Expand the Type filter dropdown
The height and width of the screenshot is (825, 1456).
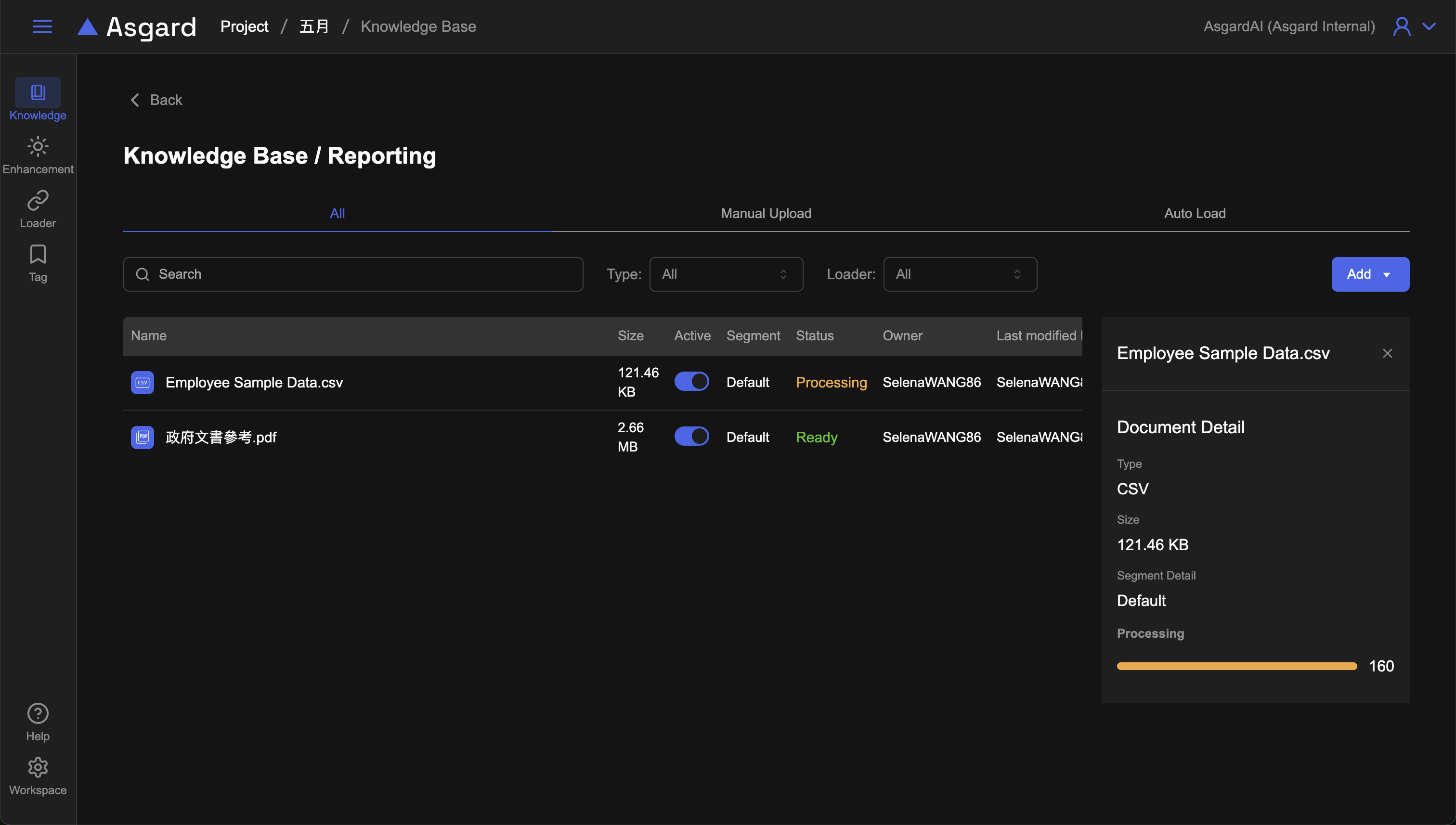(x=726, y=274)
